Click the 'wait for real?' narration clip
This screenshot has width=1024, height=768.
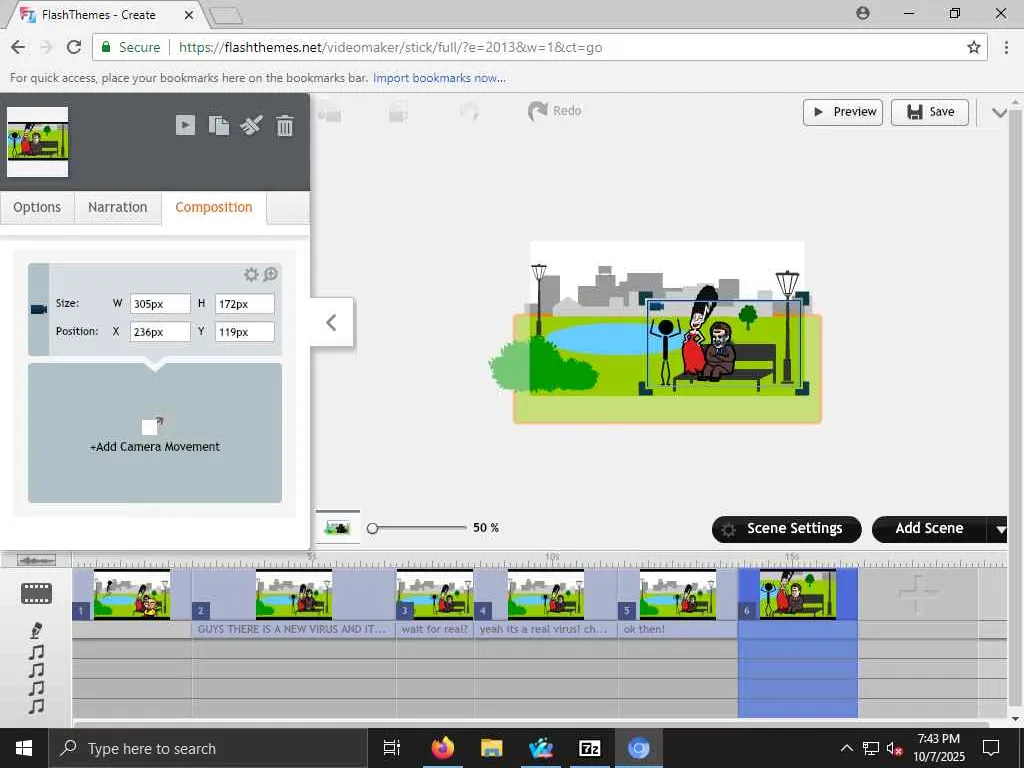click(x=435, y=630)
